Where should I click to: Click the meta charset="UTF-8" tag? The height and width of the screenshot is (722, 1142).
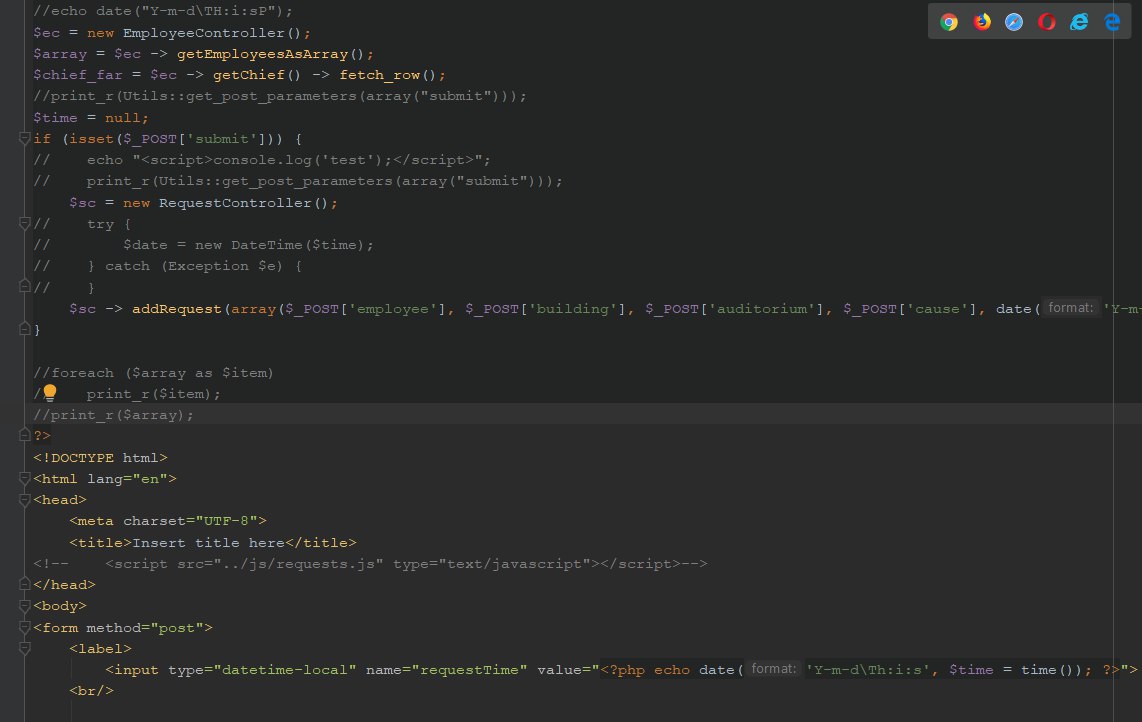click(168, 521)
